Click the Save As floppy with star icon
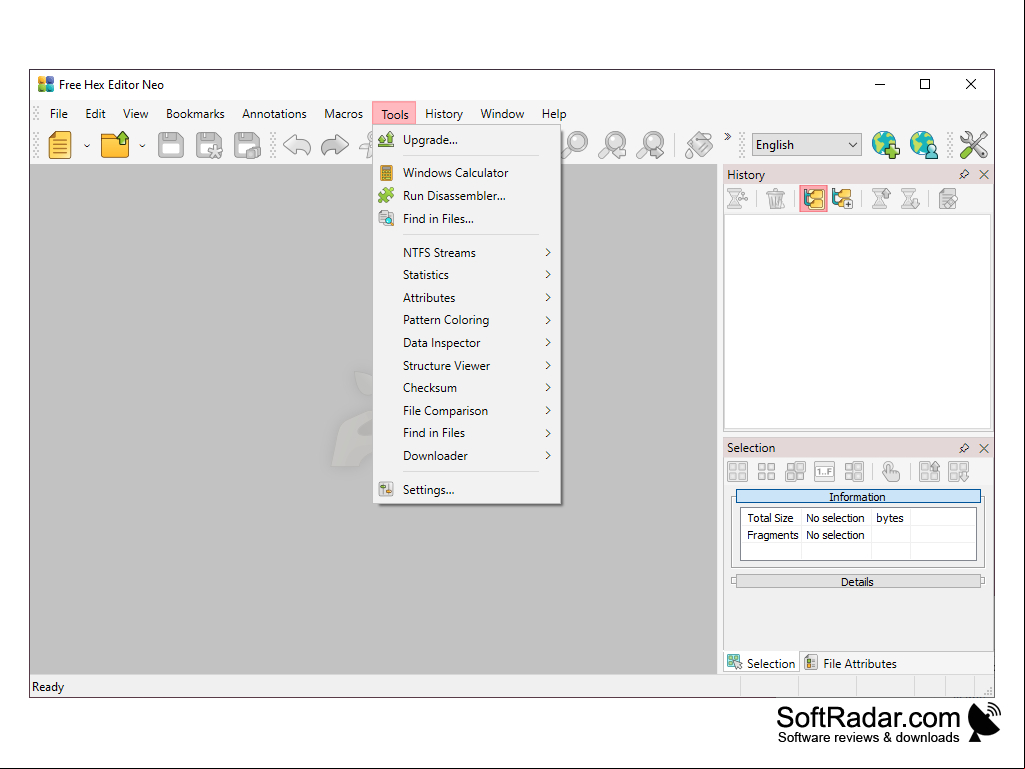Image resolution: width=1025 pixels, height=769 pixels. click(x=209, y=145)
